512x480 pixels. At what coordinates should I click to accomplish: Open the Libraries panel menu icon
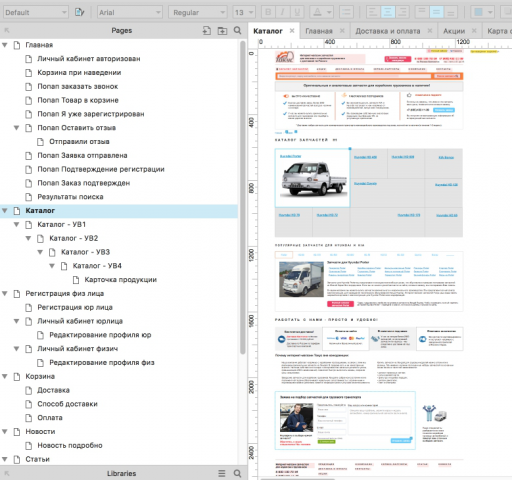[x=222, y=473]
